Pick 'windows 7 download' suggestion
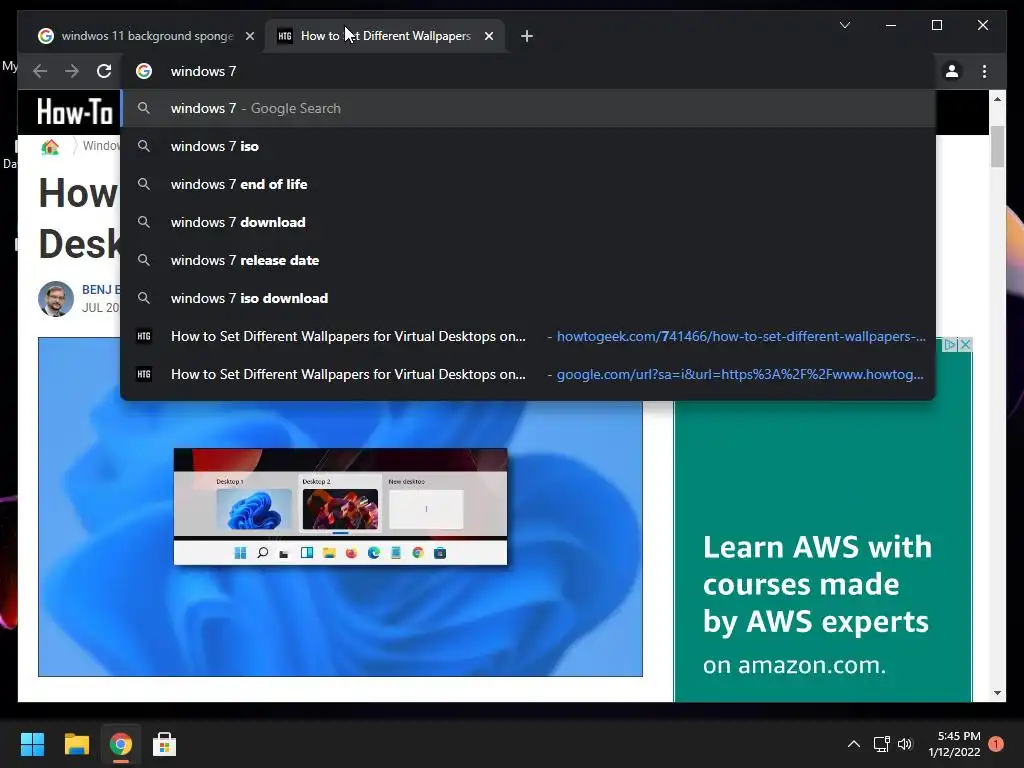Screen dimensions: 1024x768 point(528,222)
